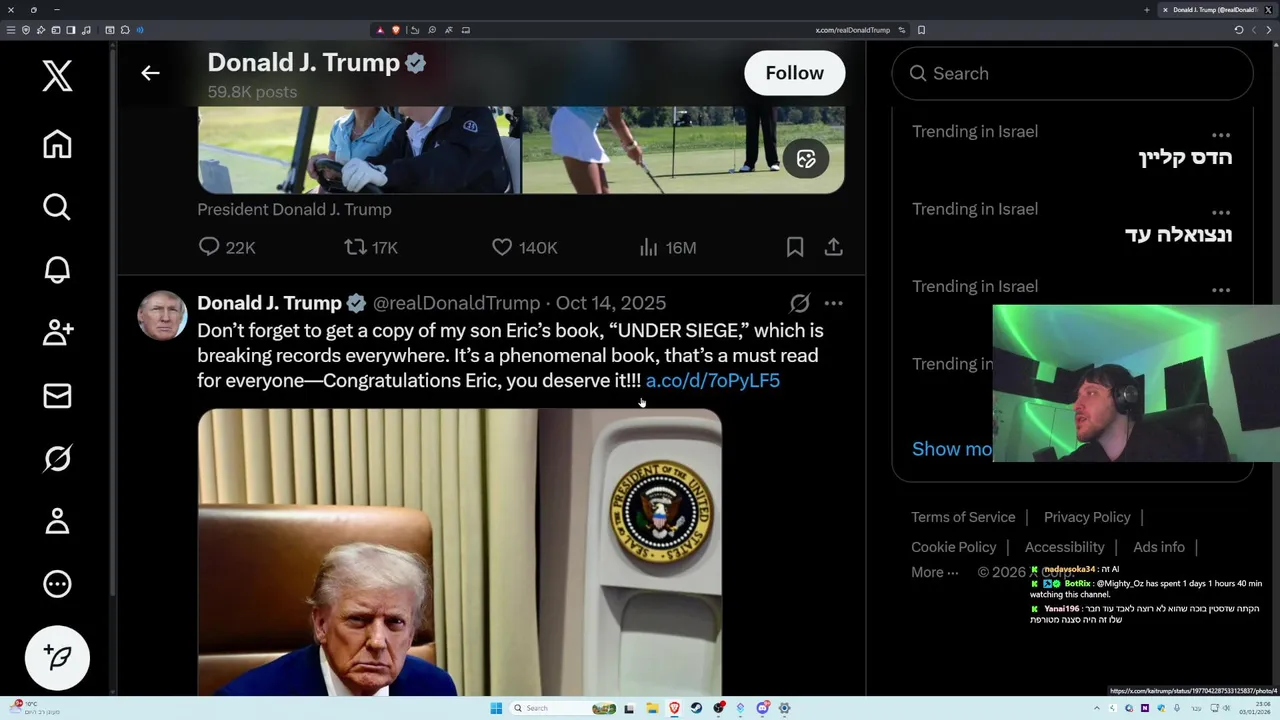Viewport: 1280px width, 720px height.
Task: Open File Explorer from the taskbar
Action: coord(652,708)
